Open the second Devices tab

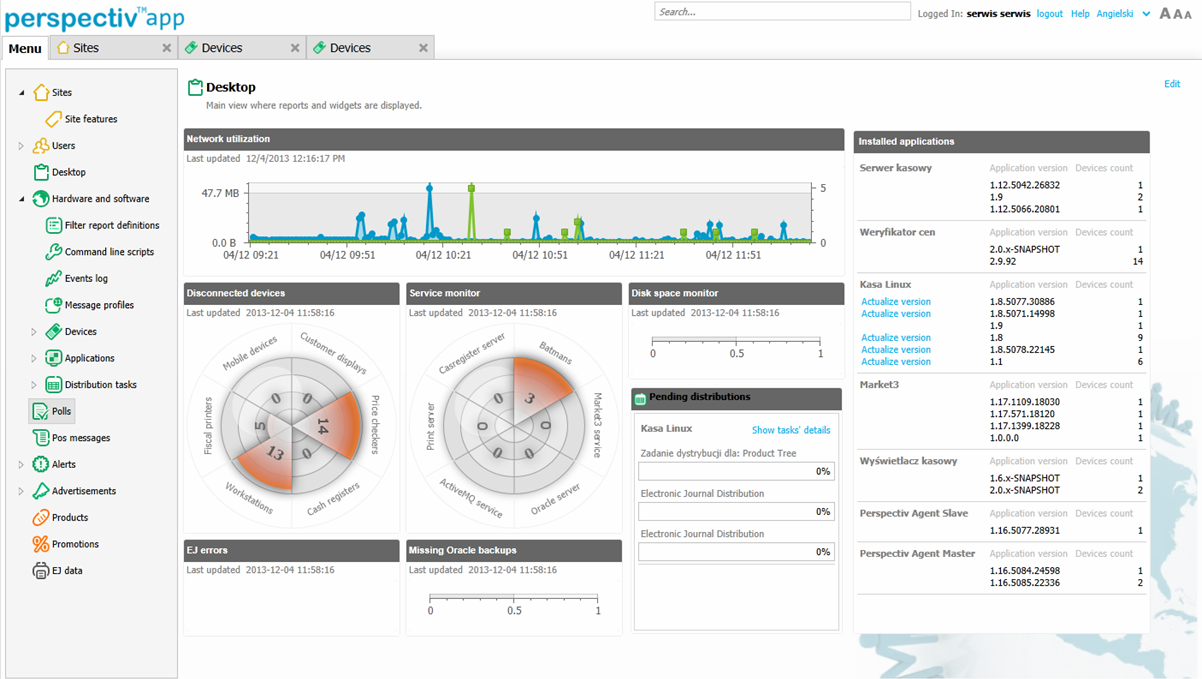click(x=370, y=48)
